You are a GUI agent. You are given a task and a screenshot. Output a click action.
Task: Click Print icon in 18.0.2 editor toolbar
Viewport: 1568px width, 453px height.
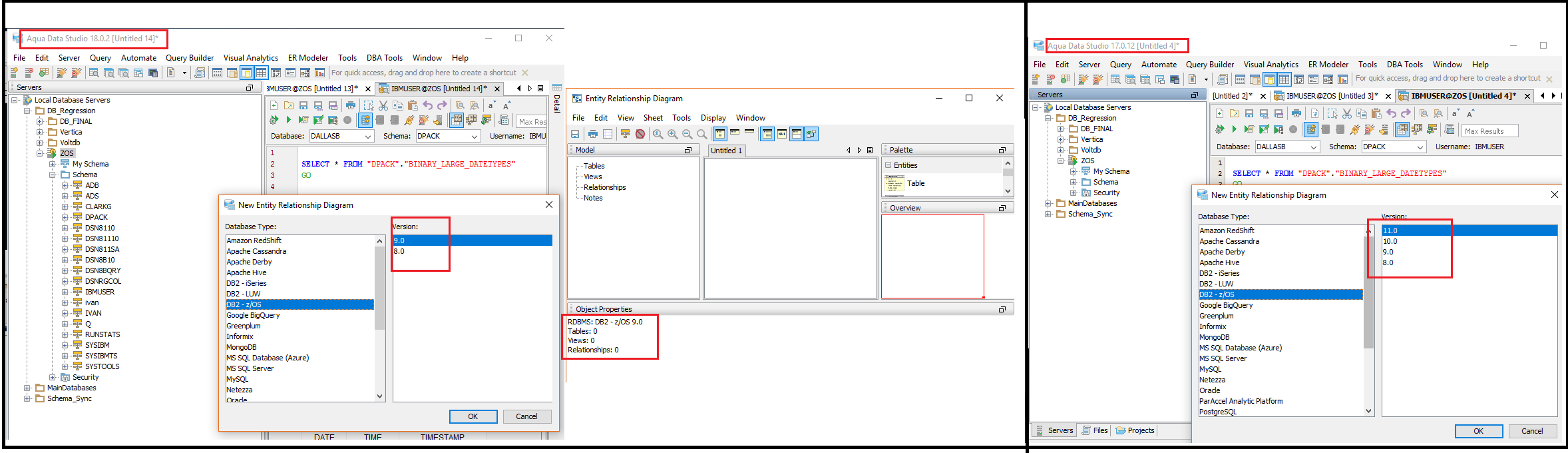(351, 105)
